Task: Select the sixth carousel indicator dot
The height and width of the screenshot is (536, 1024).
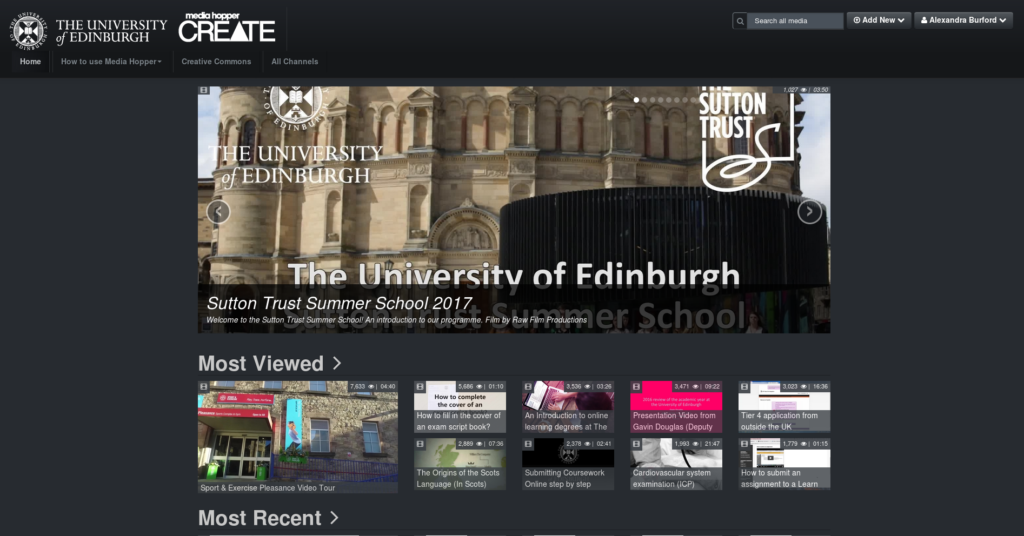Action: pyautogui.click(x=677, y=100)
